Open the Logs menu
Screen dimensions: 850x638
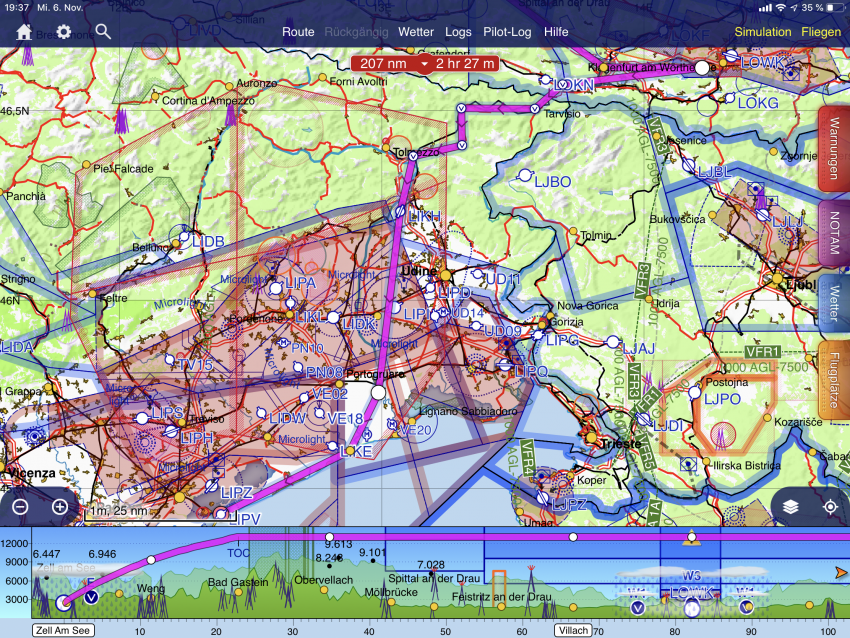click(458, 32)
